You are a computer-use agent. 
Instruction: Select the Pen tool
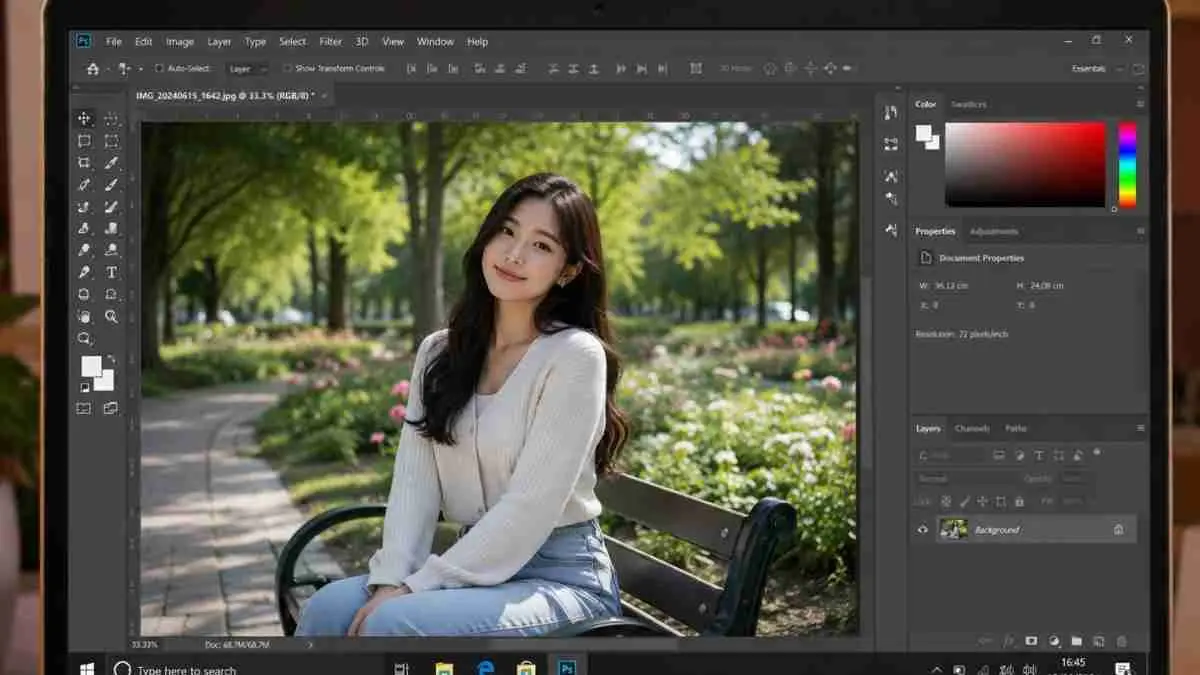85,272
